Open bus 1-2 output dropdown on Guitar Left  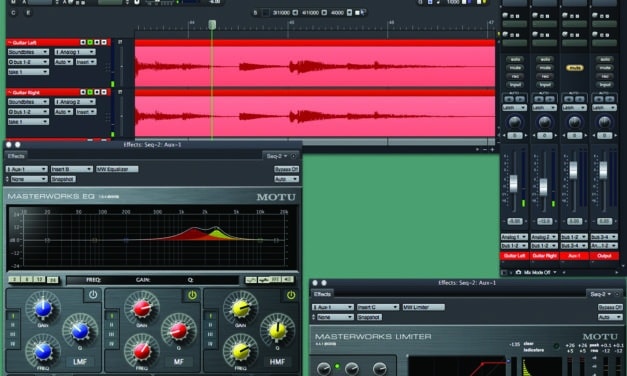click(28, 62)
